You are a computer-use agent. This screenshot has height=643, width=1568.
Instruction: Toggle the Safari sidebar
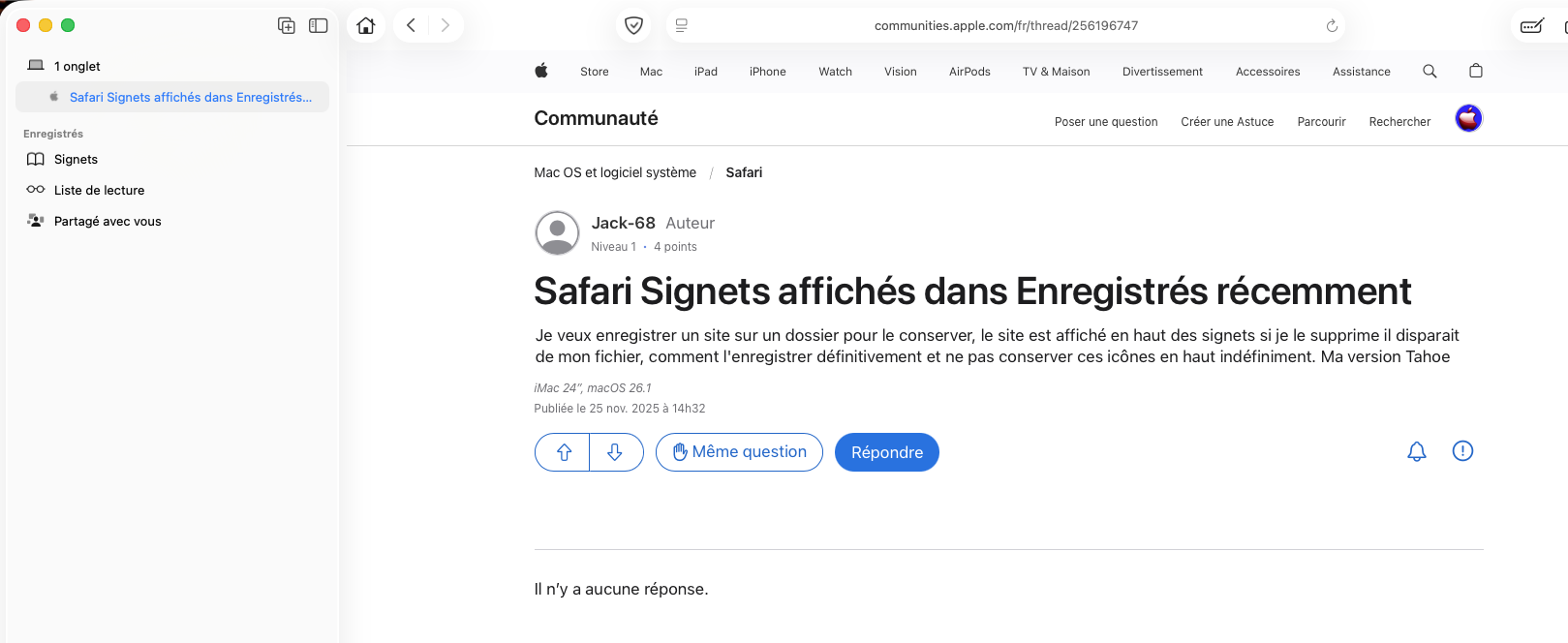point(318,26)
